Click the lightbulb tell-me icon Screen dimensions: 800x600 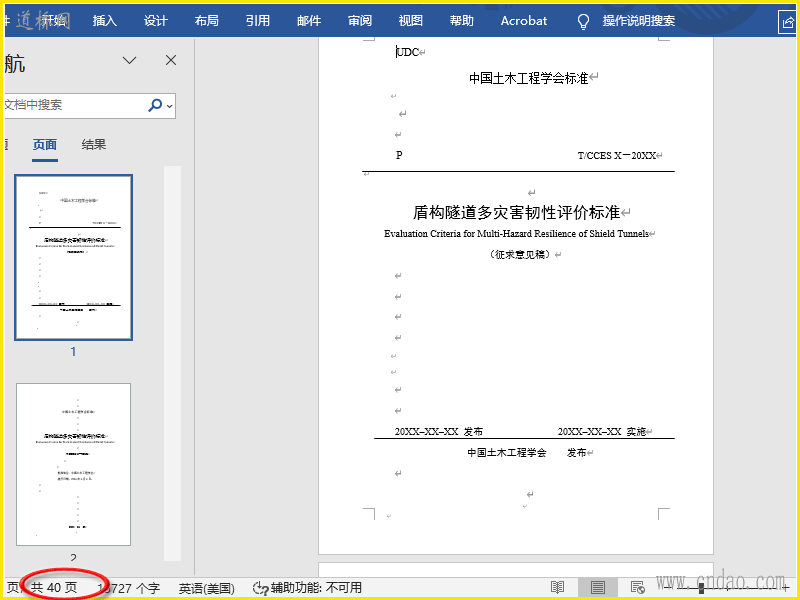click(583, 21)
